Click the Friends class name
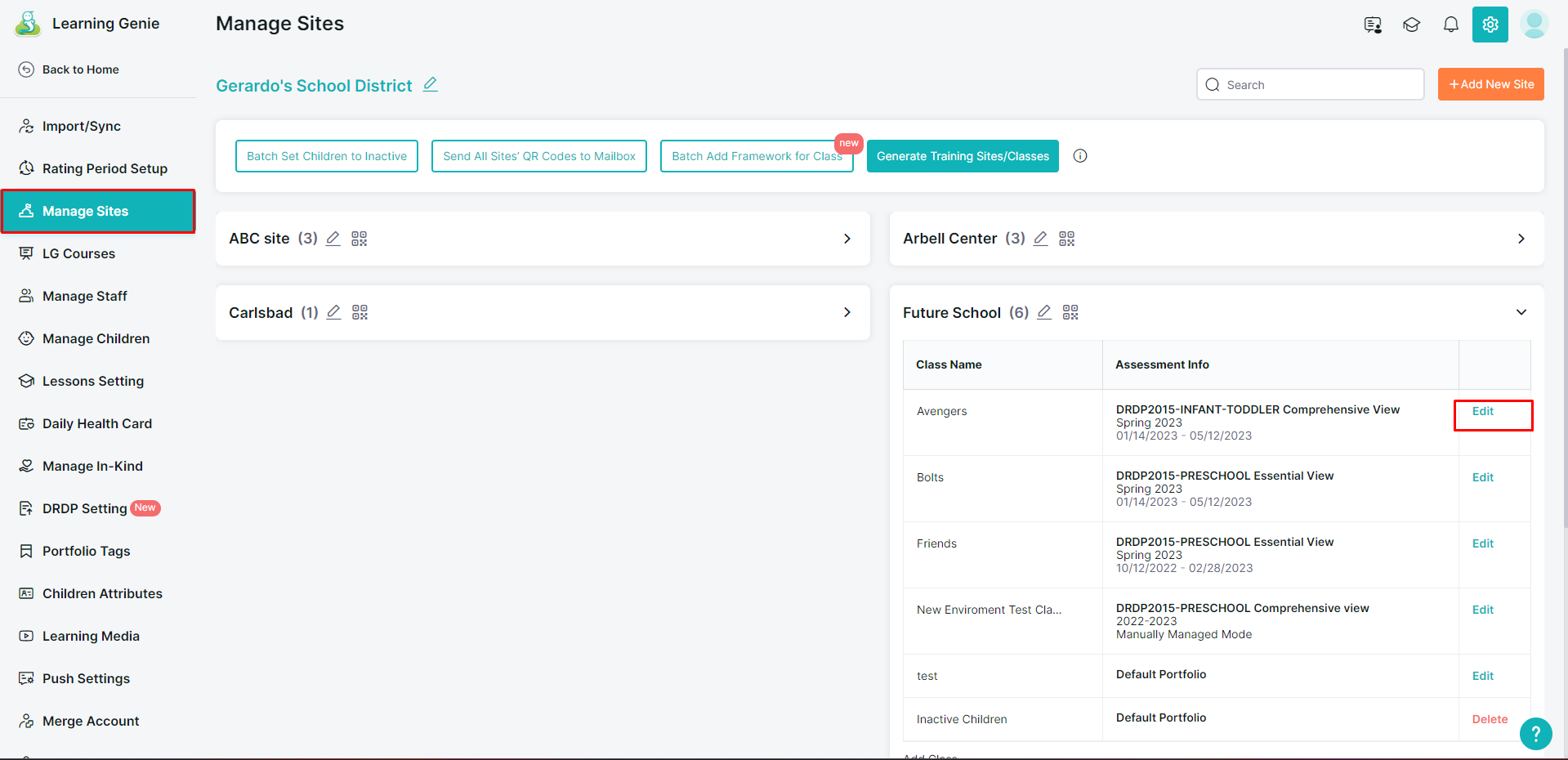Image resolution: width=1568 pixels, height=760 pixels. [x=936, y=543]
